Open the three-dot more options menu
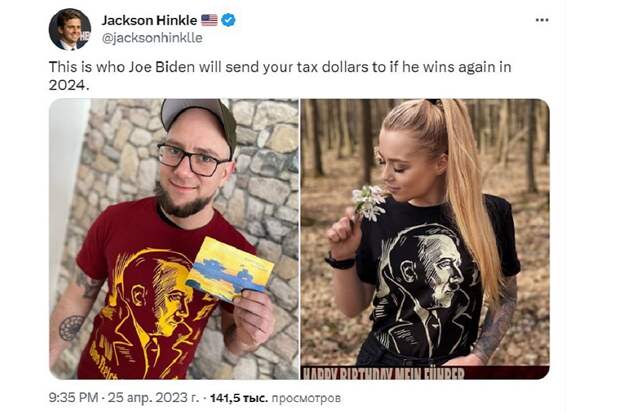 [541, 20]
